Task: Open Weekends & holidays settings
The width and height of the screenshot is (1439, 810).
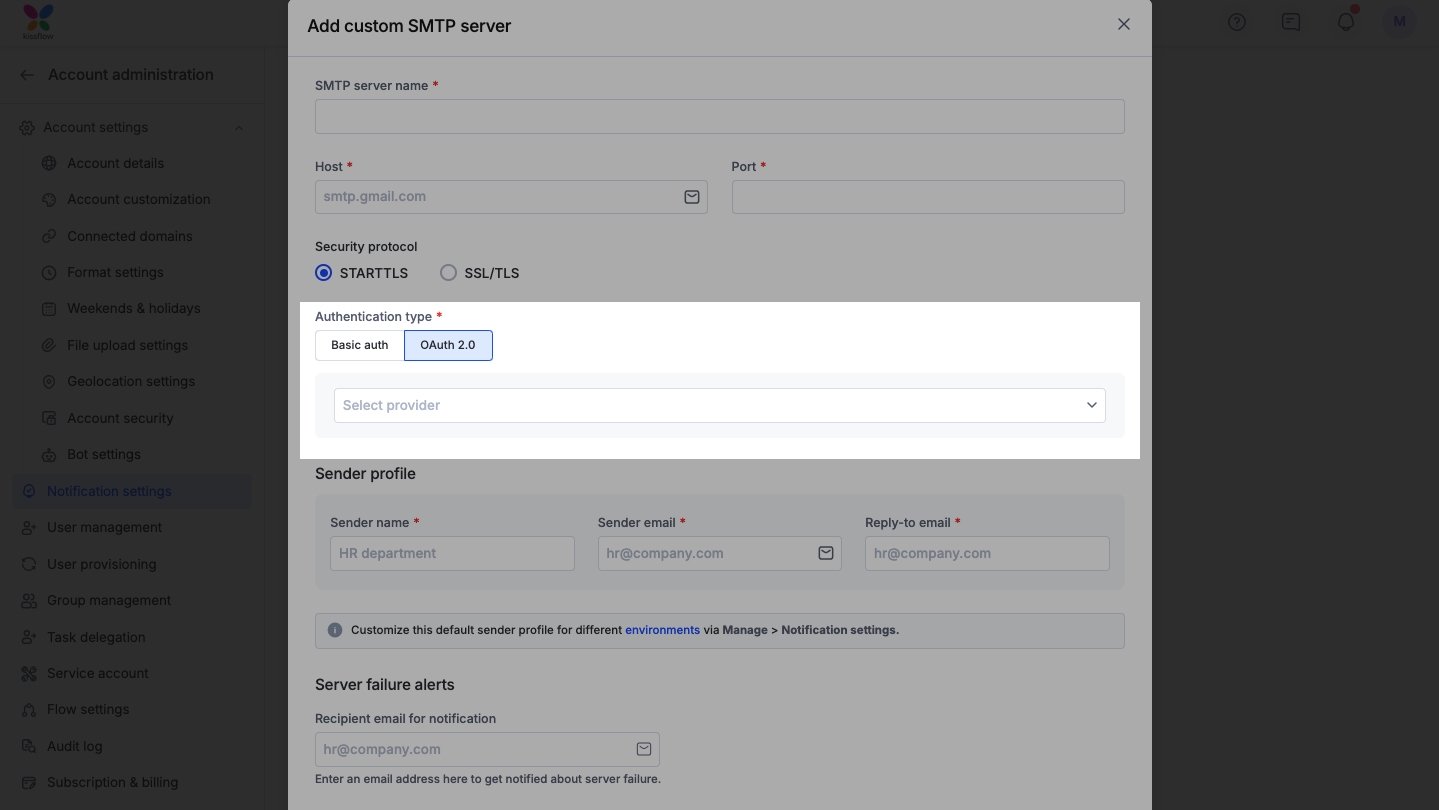Action: tap(134, 309)
